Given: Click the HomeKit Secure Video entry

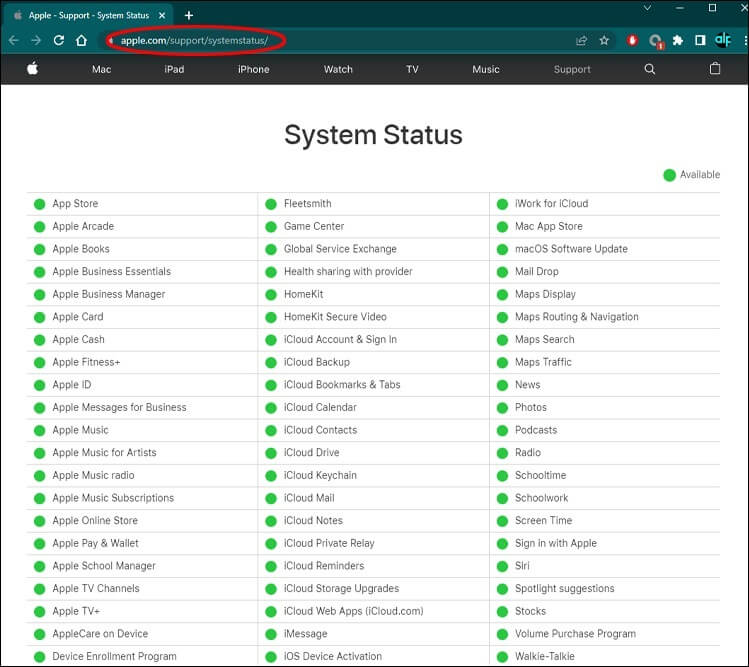Looking at the screenshot, I should click(x=335, y=317).
